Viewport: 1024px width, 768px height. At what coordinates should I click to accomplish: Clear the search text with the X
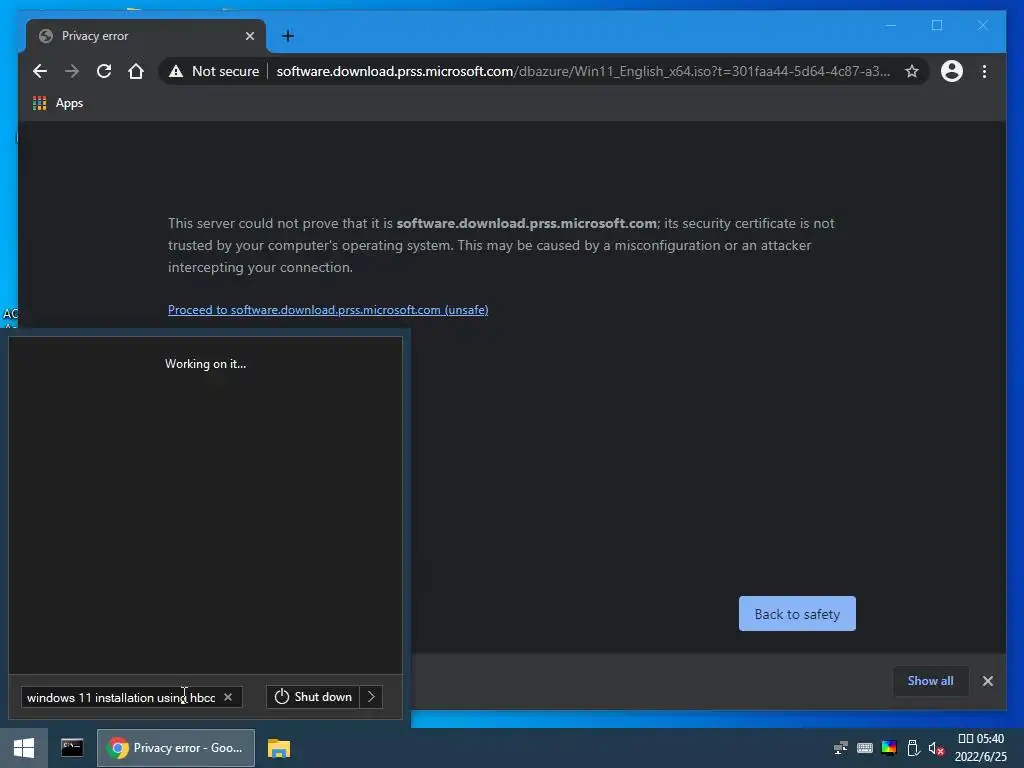[x=228, y=697]
